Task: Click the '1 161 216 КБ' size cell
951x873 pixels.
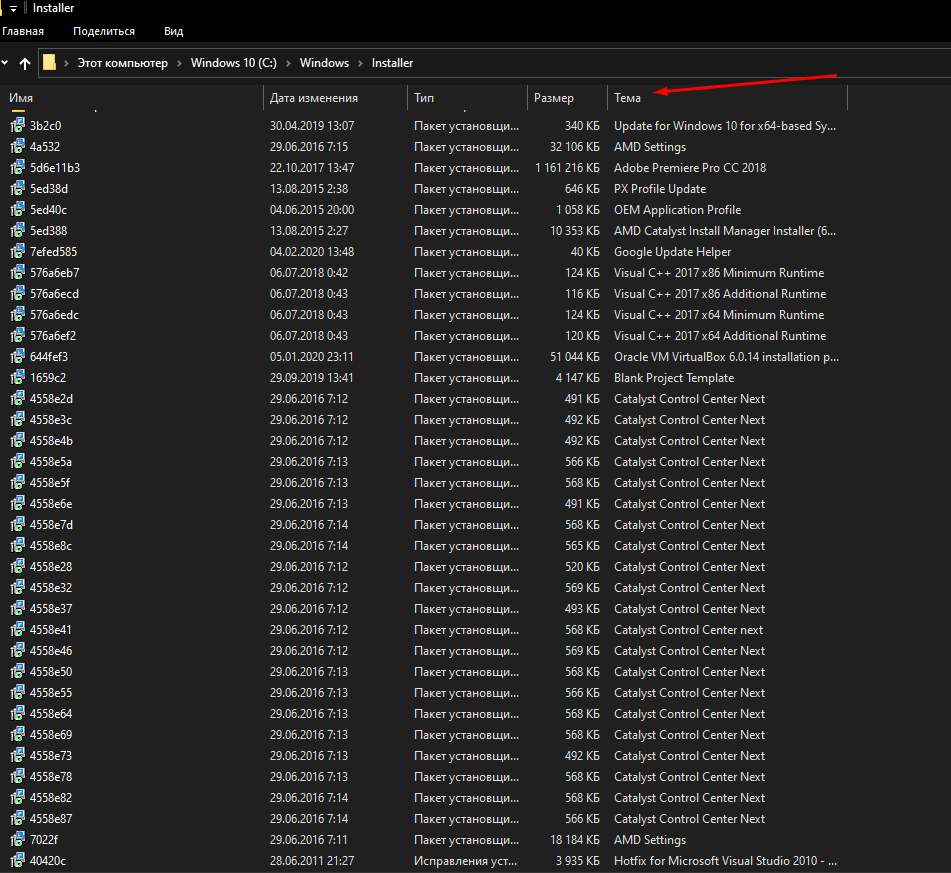Action: pos(567,168)
